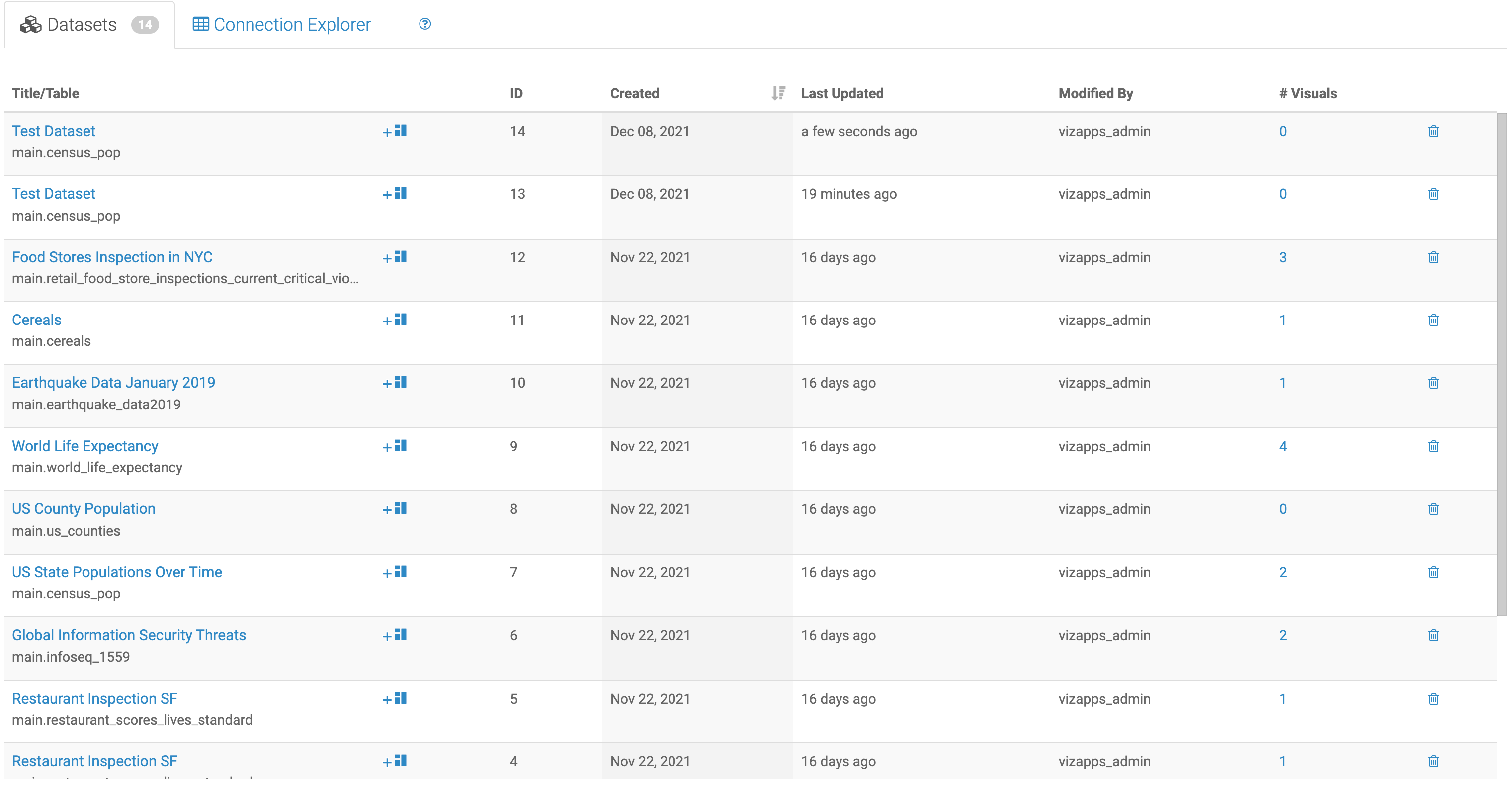Image resolution: width=1512 pixels, height=805 pixels.
Task: Add dashboard for Global Information Security Threats
Action: 395,635
